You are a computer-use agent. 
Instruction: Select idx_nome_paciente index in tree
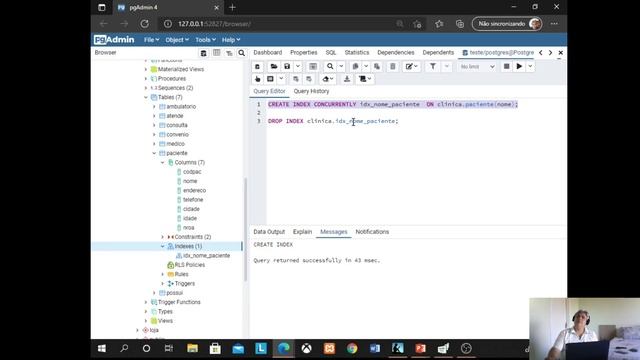coord(206,256)
